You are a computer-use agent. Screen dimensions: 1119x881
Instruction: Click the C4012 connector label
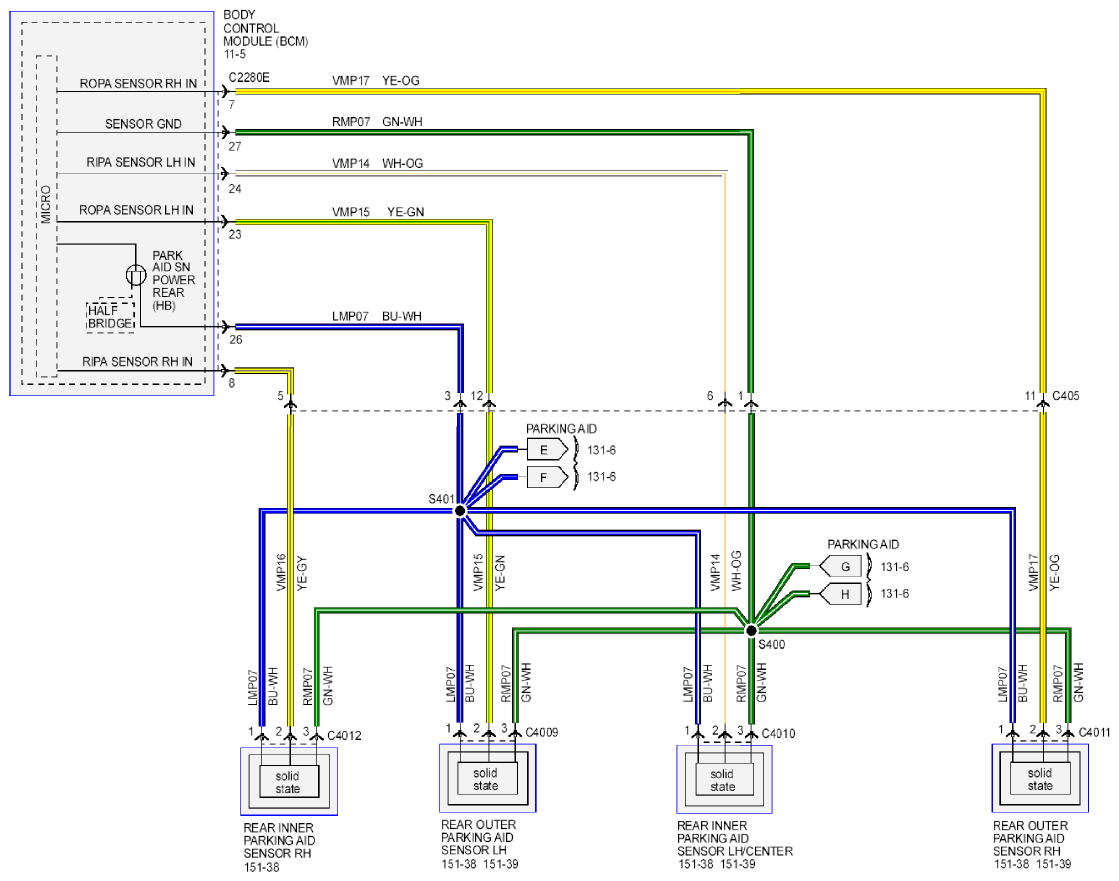pyautogui.click(x=344, y=735)
